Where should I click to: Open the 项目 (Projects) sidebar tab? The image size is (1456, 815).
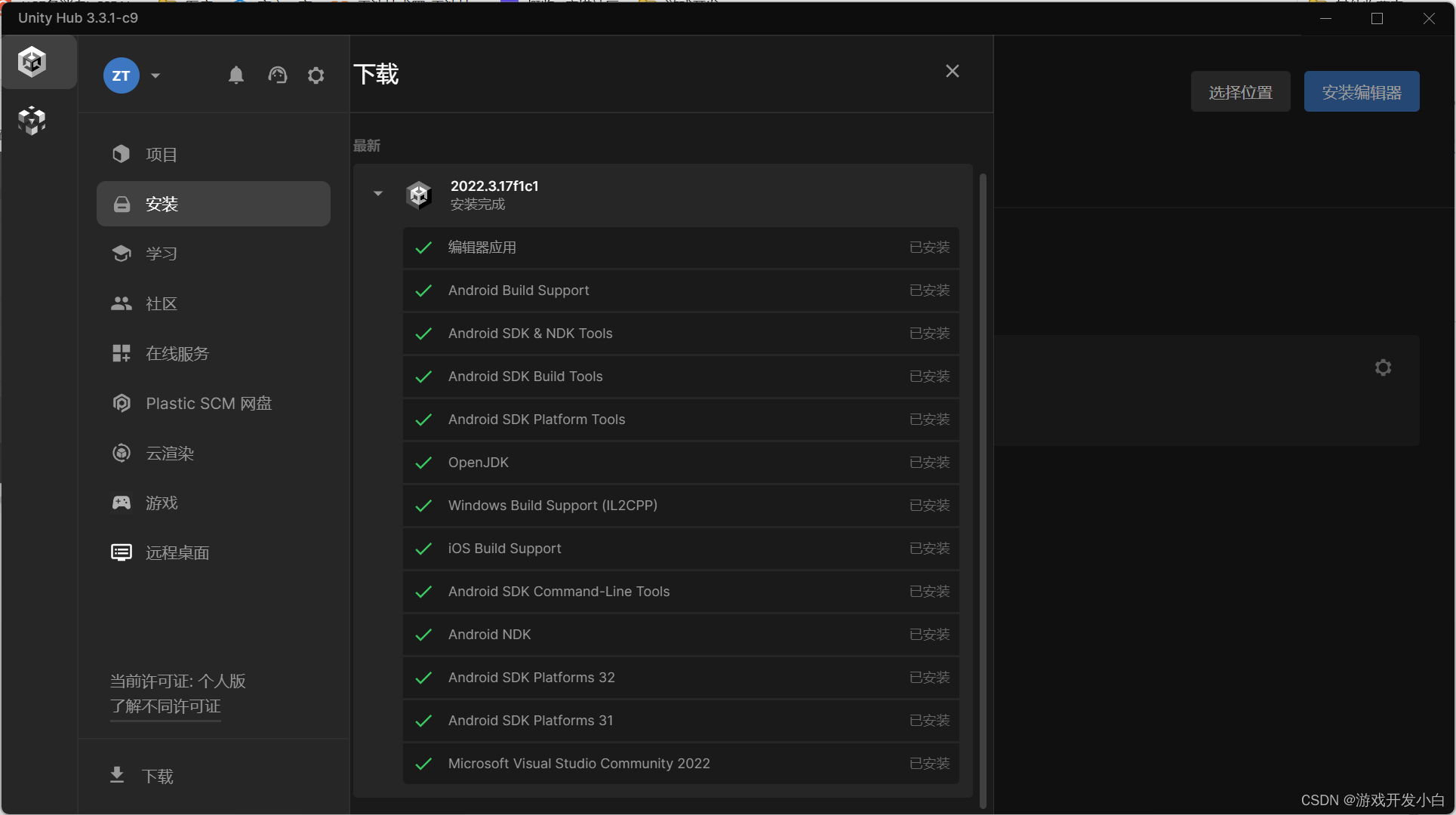[162, 155]
